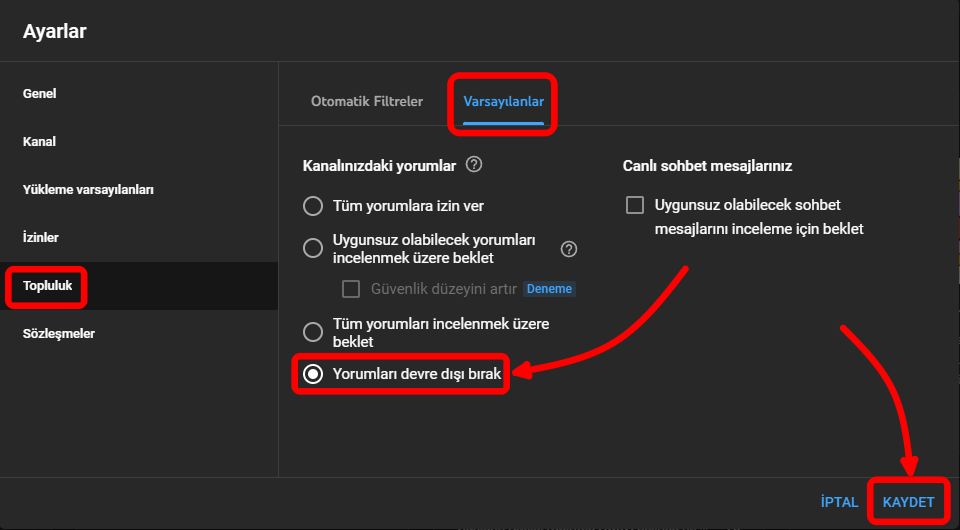
Task: Select Tüm yorumlara izin ver option
Action: click(313, 206)
